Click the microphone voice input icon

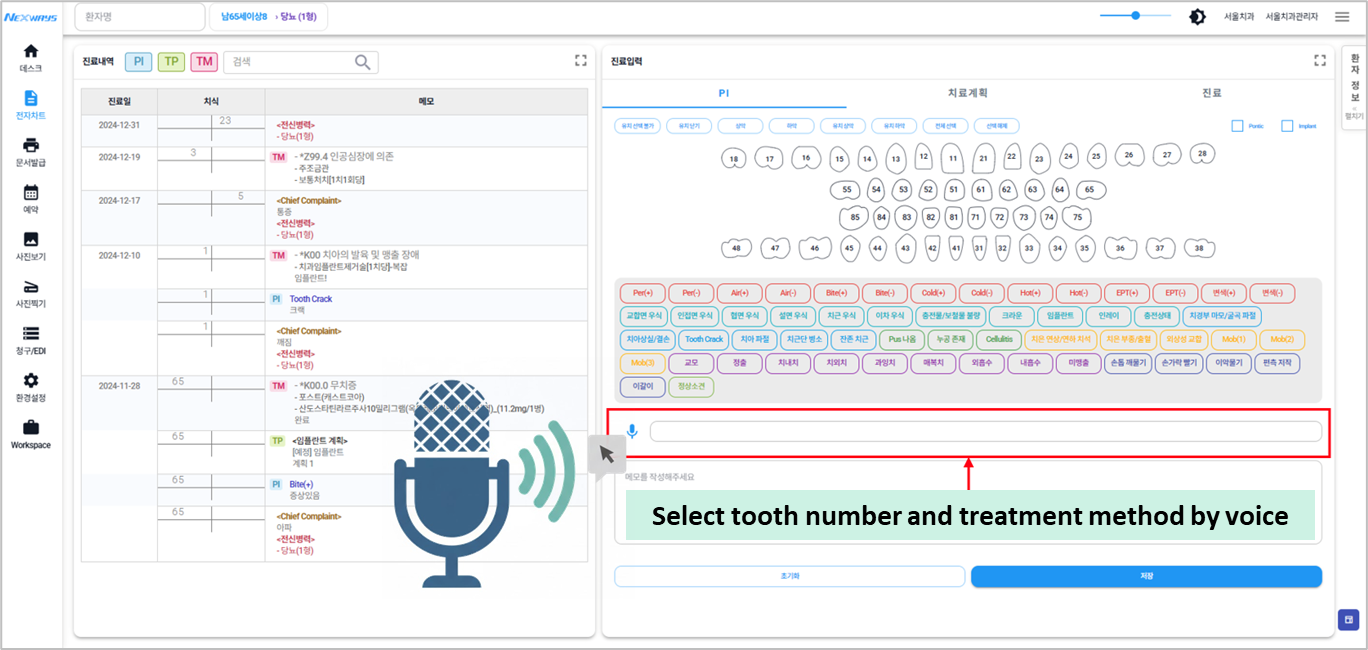630,429
